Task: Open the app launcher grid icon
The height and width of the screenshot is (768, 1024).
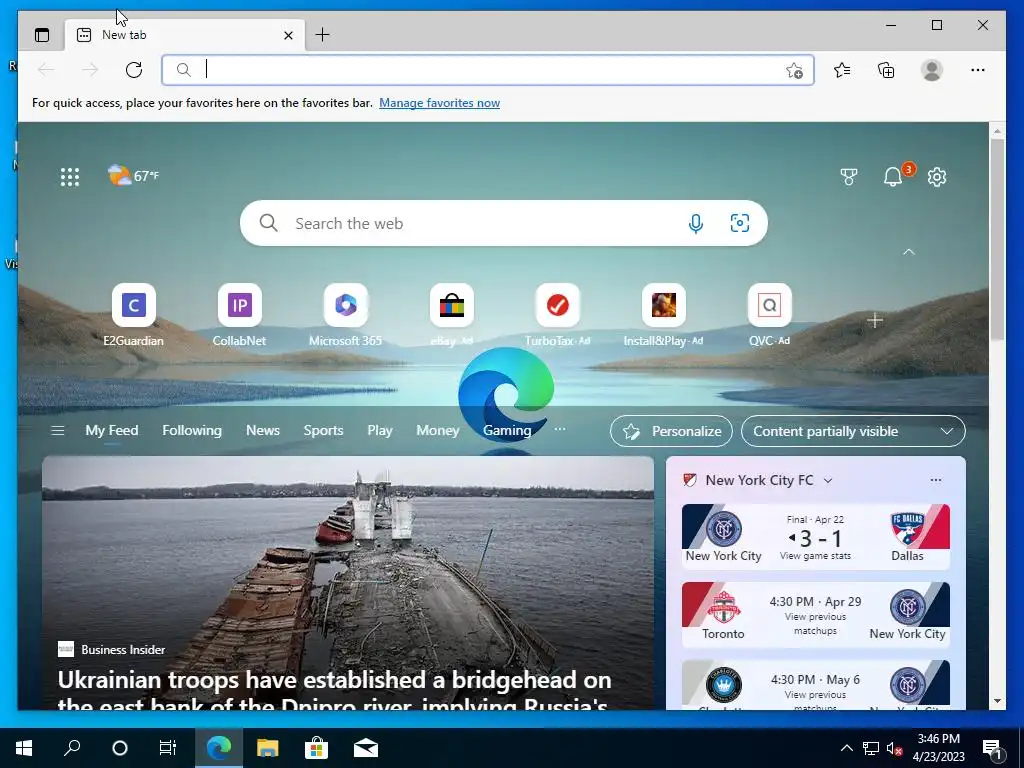Action: (70, 177)
